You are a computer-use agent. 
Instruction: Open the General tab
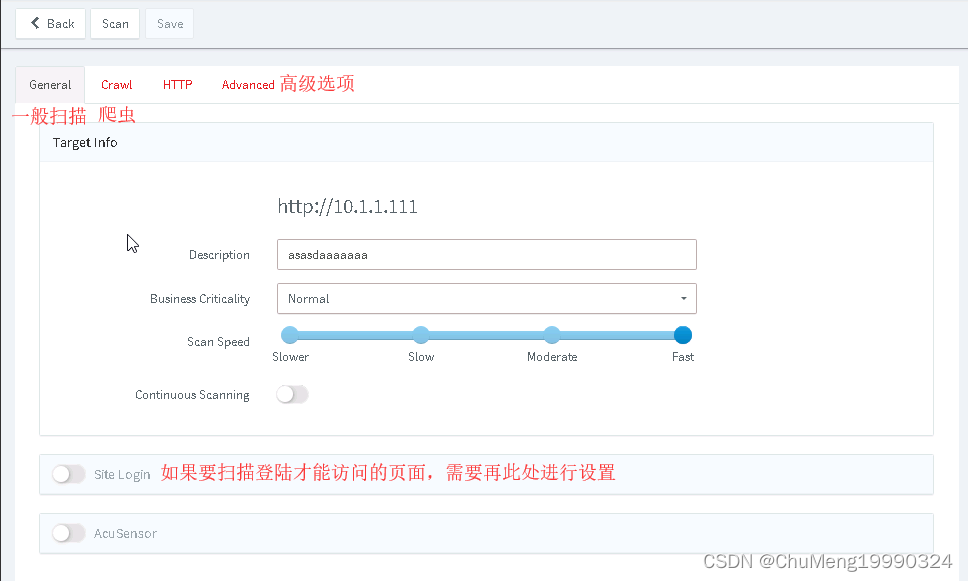pyautogui.click(x=50, y=85)
